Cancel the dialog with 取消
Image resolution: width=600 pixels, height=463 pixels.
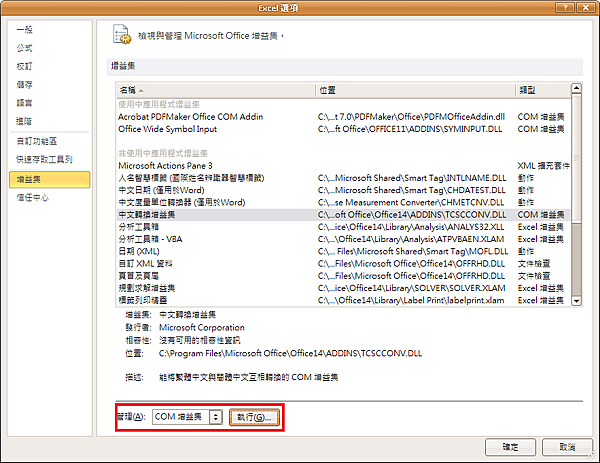coord(567,447)
